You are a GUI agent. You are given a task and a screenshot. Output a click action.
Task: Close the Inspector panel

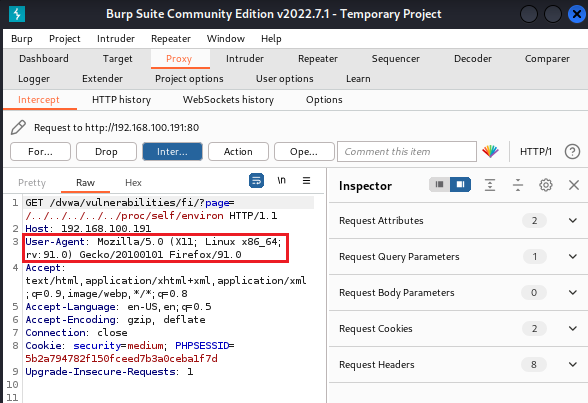tap(574, 185)
